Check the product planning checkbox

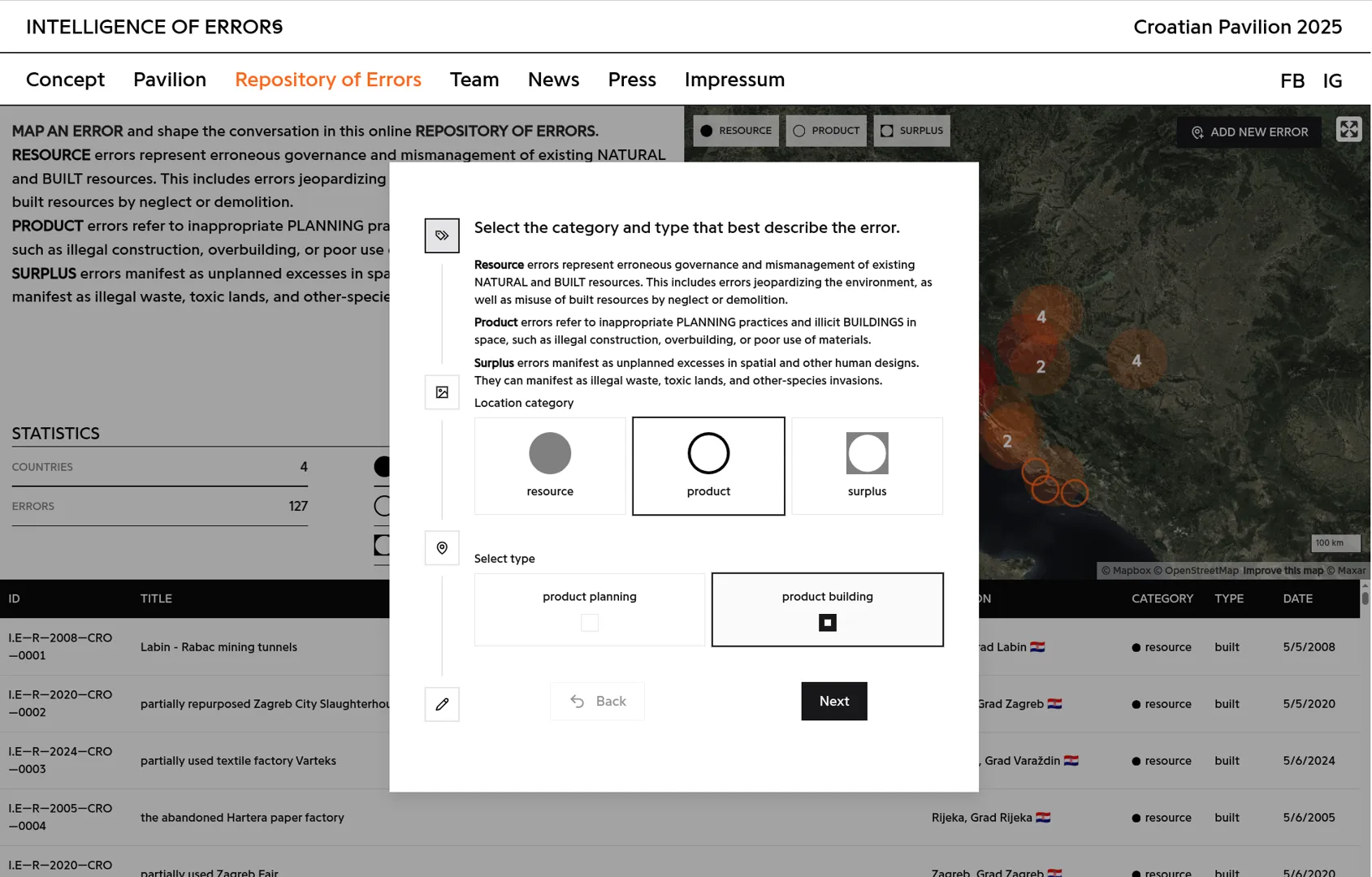click(590, 623)
